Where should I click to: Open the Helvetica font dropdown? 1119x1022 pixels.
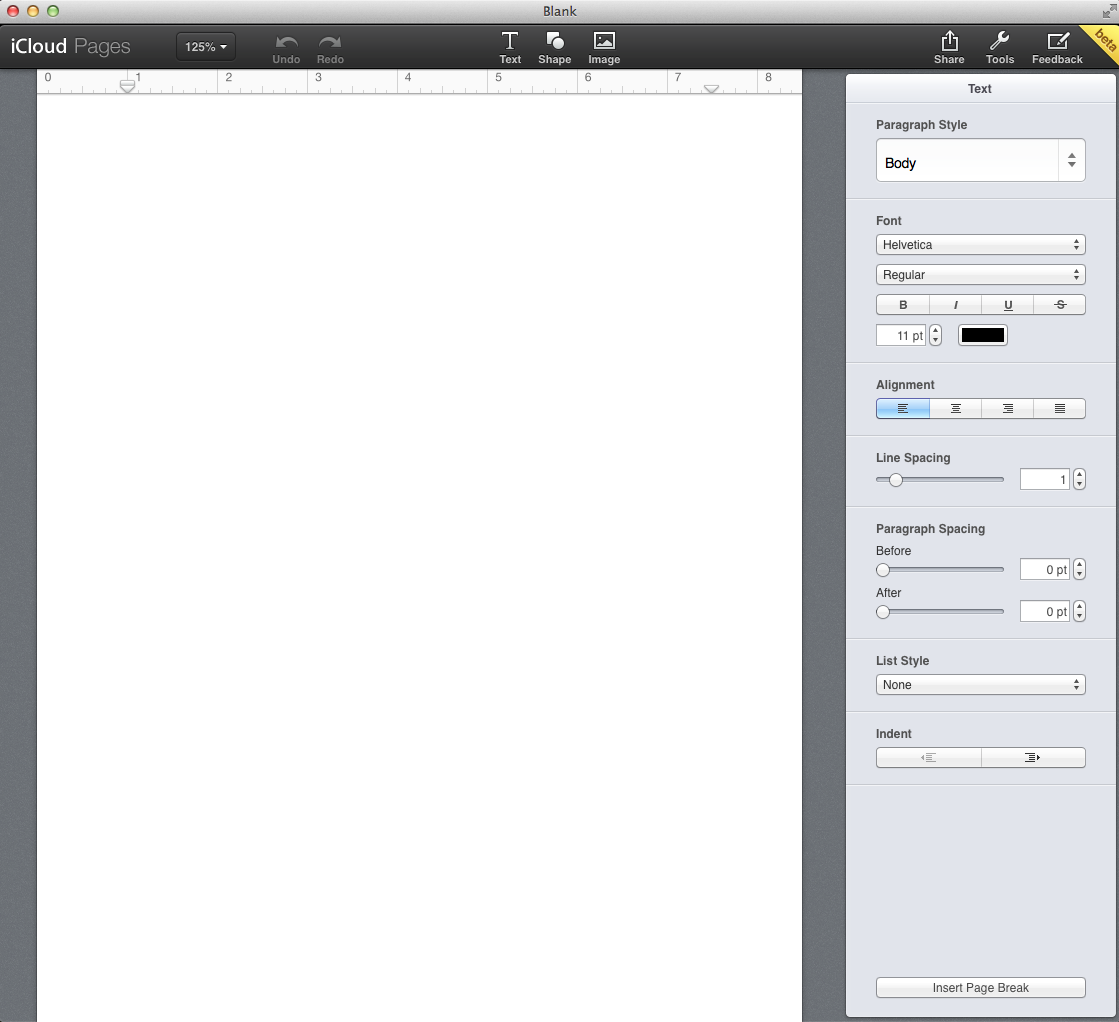click(981, 245)
